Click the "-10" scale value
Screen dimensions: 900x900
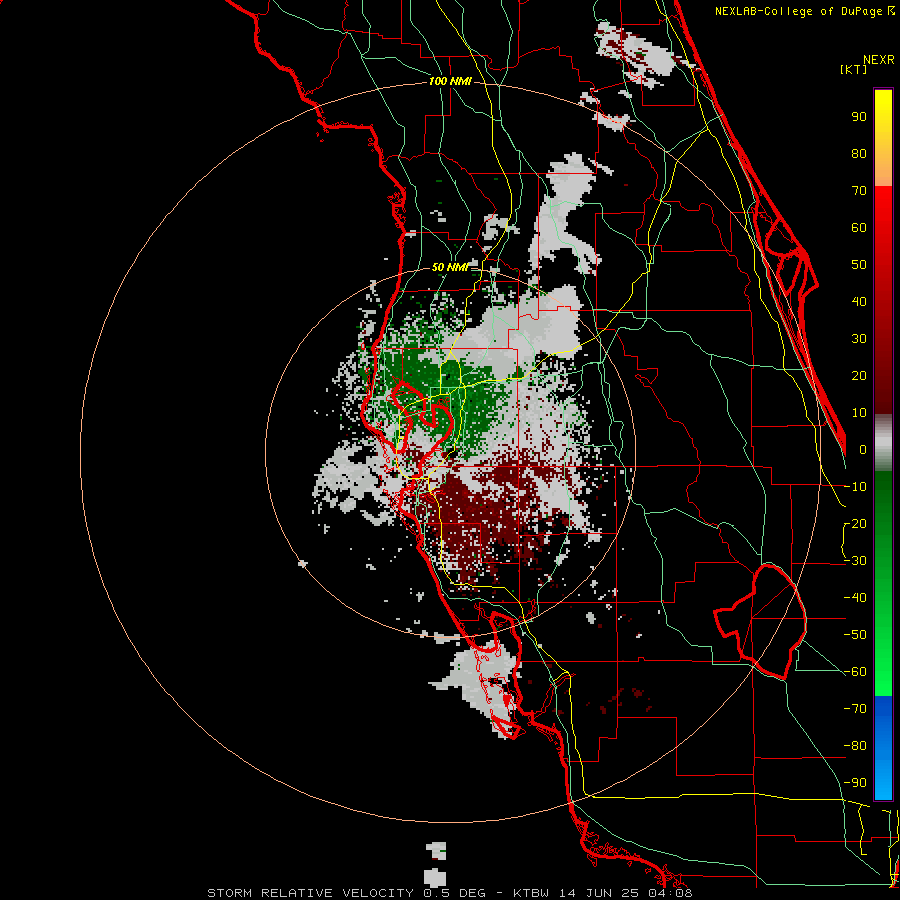(855, 487)
